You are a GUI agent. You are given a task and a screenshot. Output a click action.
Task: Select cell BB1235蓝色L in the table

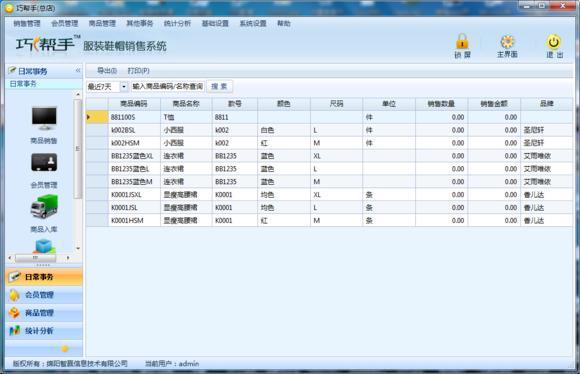point(134,169)
